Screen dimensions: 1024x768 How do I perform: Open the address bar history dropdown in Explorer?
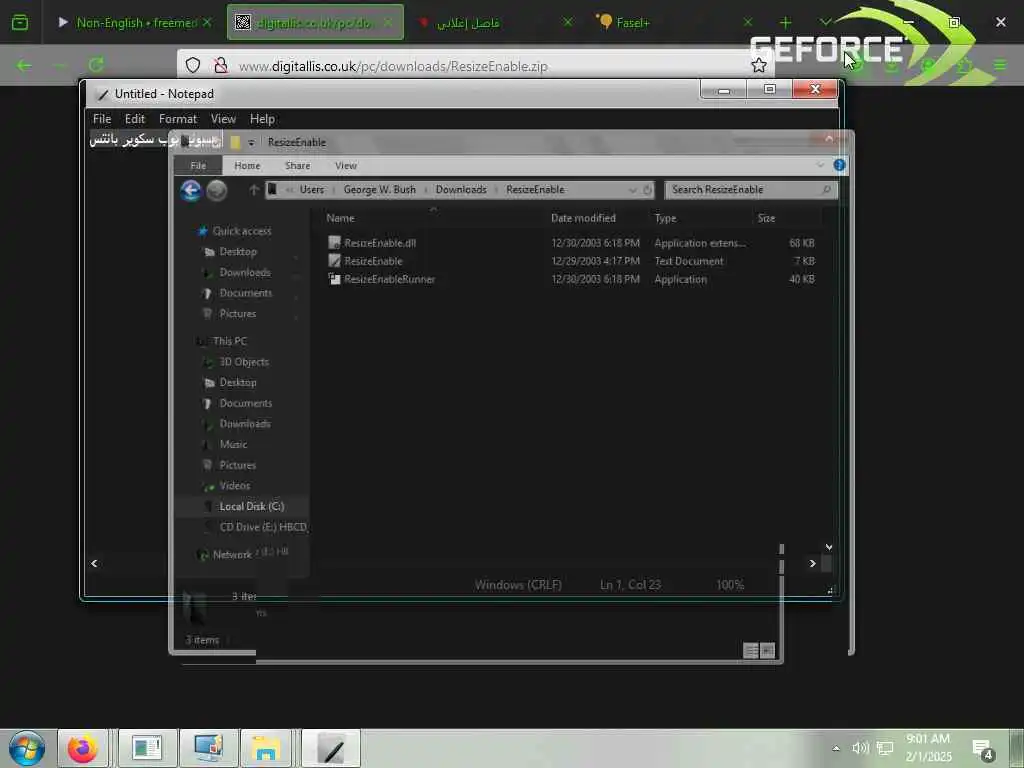pos(632,189)
